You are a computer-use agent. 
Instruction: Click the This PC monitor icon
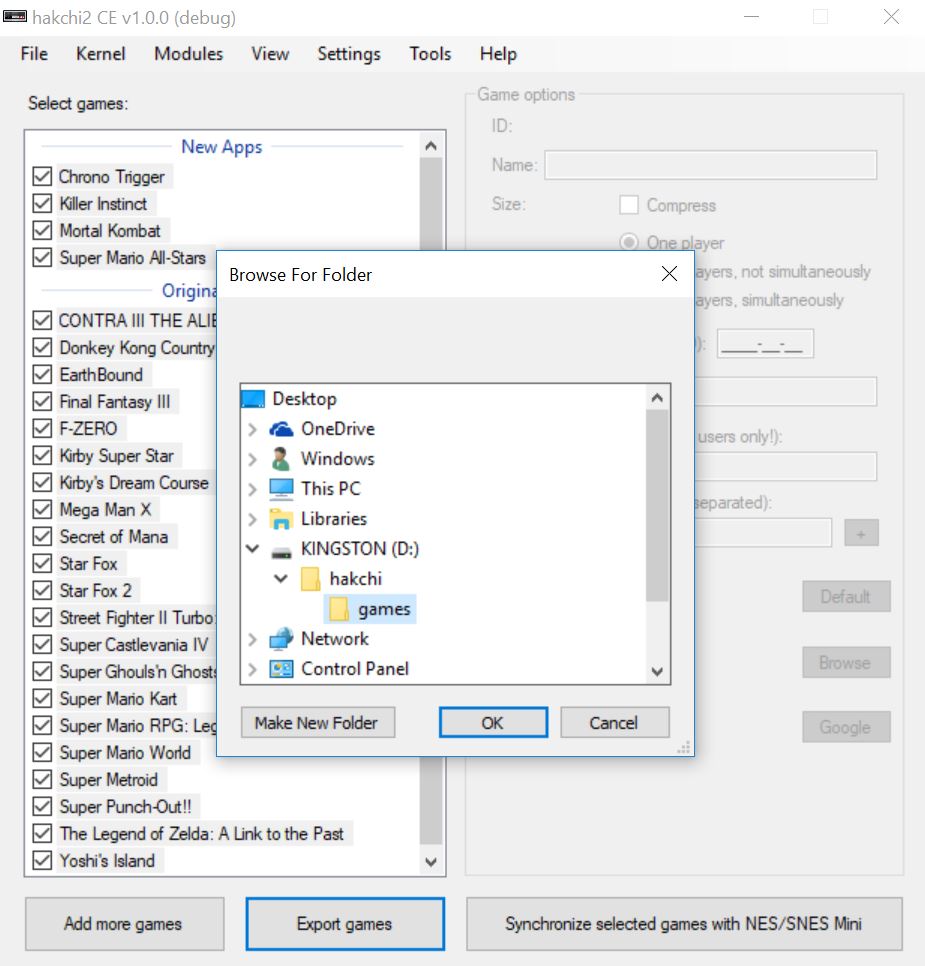281,489
